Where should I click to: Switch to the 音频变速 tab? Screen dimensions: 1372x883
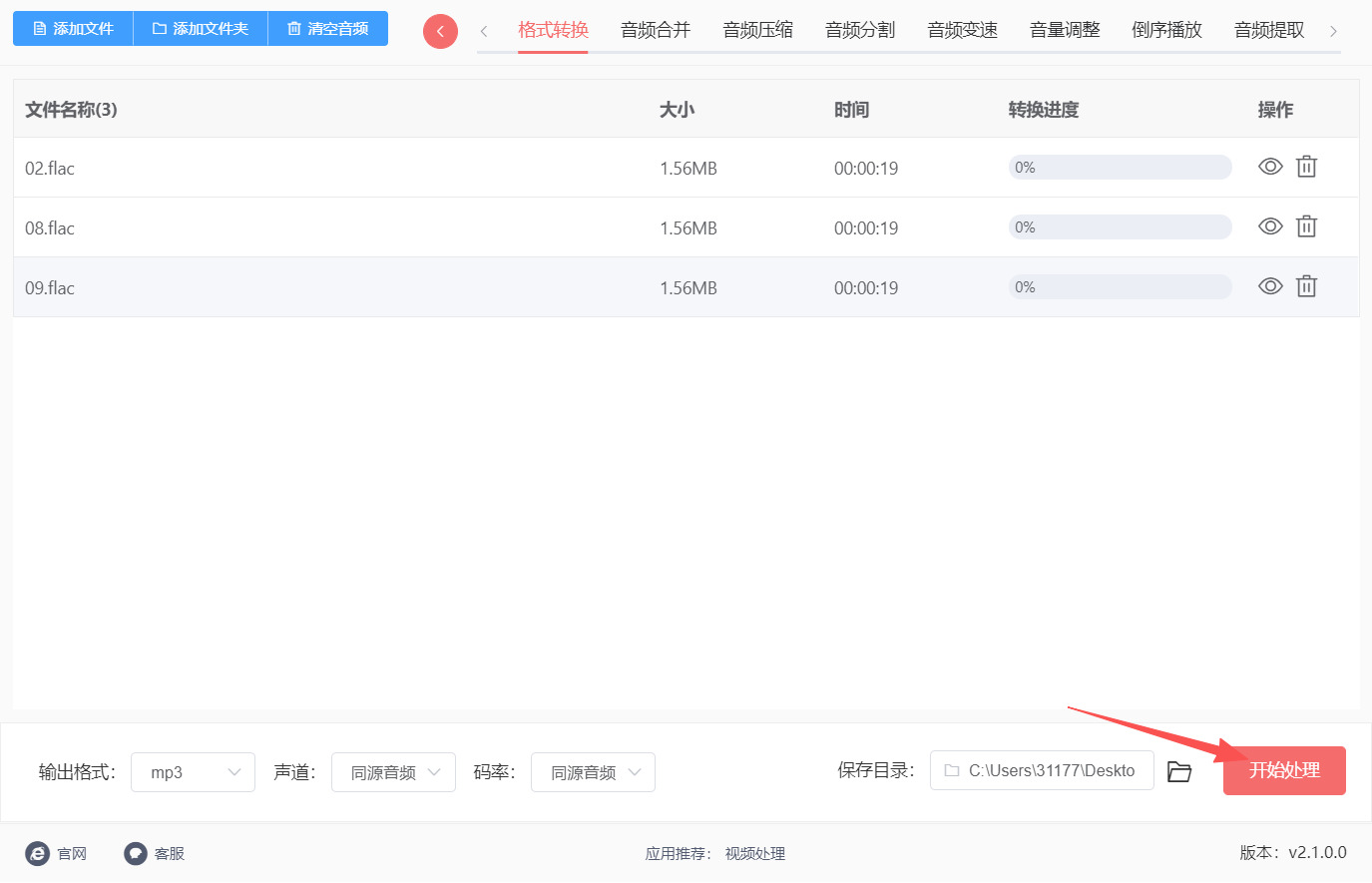point(963,30)
